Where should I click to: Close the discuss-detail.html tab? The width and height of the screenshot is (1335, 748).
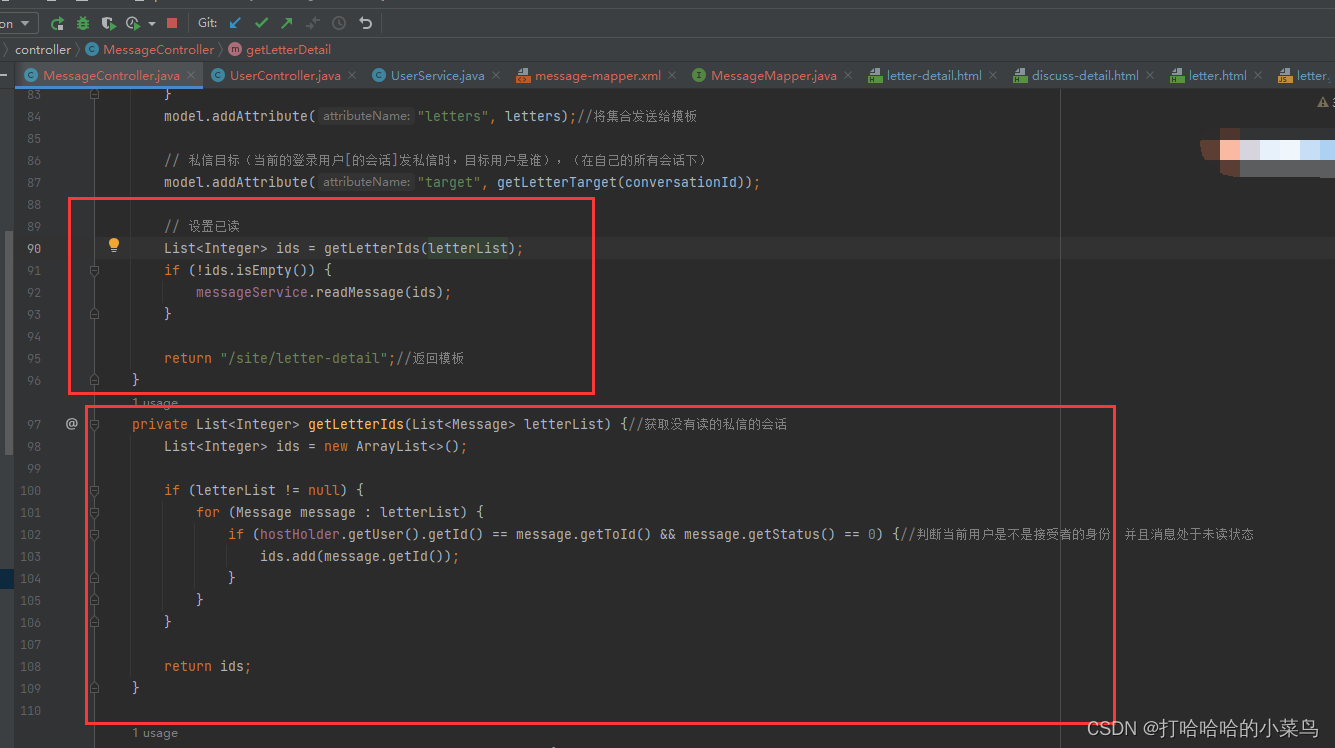click(x=1150, y=75)
